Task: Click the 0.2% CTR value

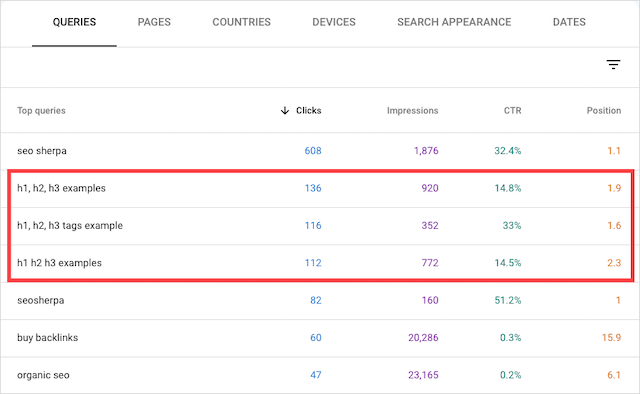Action: (511, 375)
